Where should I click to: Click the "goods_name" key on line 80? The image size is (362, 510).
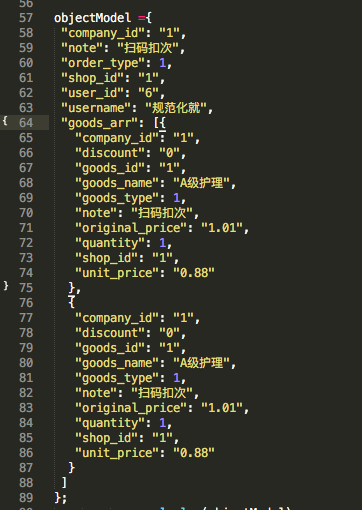[x=117, y=363]
